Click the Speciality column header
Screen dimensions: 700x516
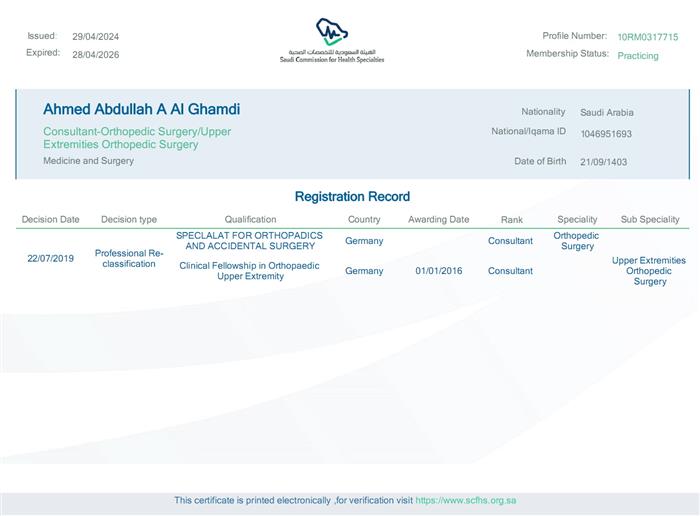tap(577, 220)
